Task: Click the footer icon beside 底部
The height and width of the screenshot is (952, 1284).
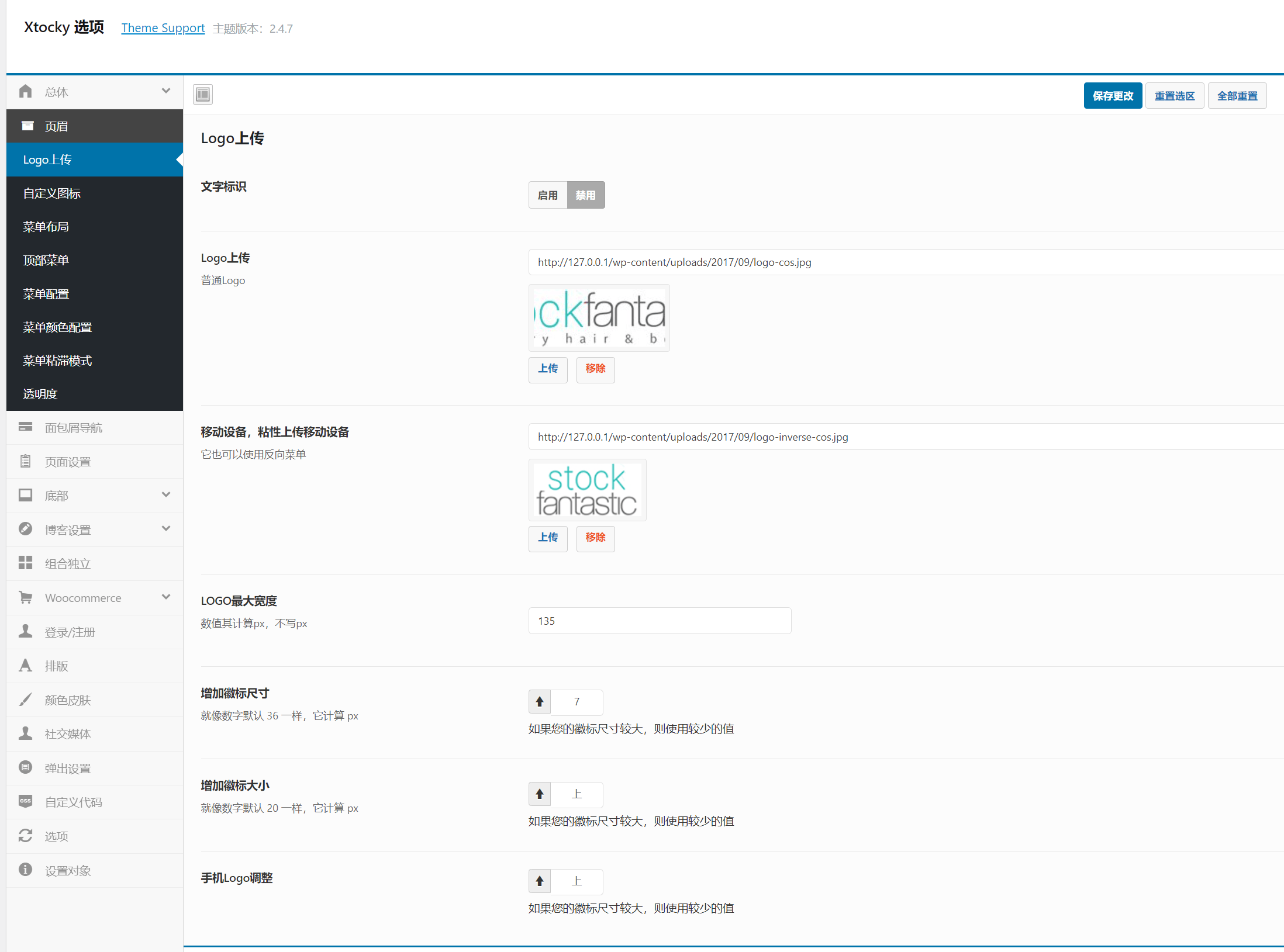Action: tap(25, 495)
